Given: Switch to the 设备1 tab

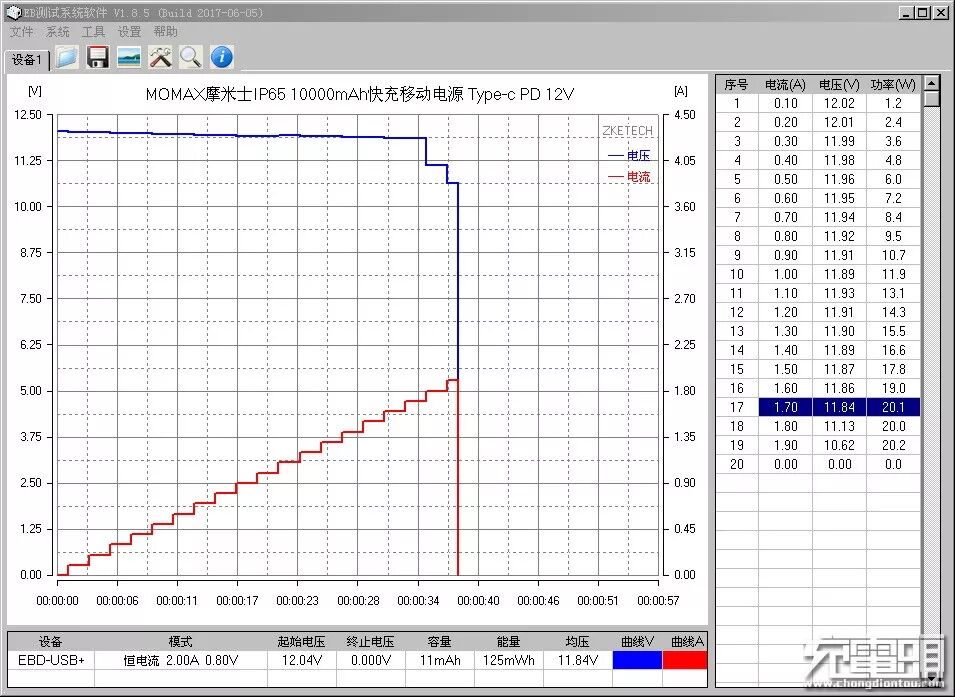Looking at the screenshot, I should (x=27, y=60).
